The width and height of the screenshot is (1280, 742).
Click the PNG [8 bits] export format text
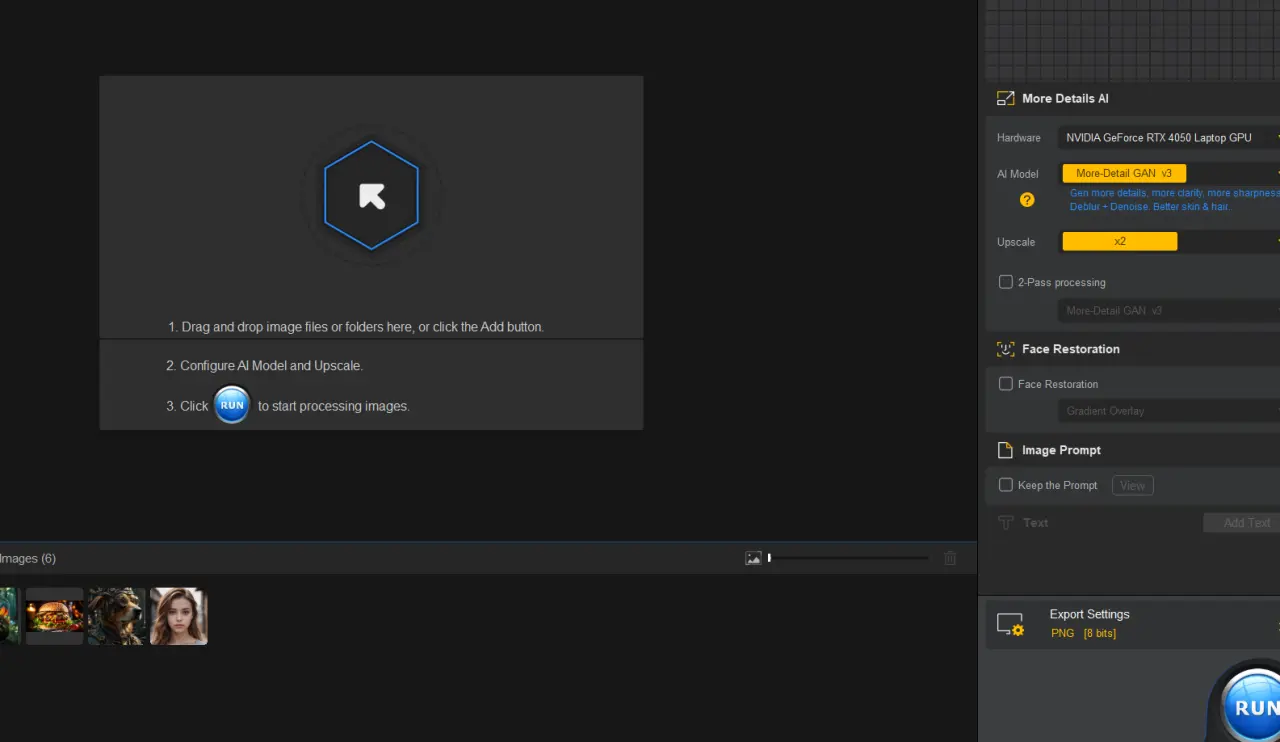tap(1083, 633)
